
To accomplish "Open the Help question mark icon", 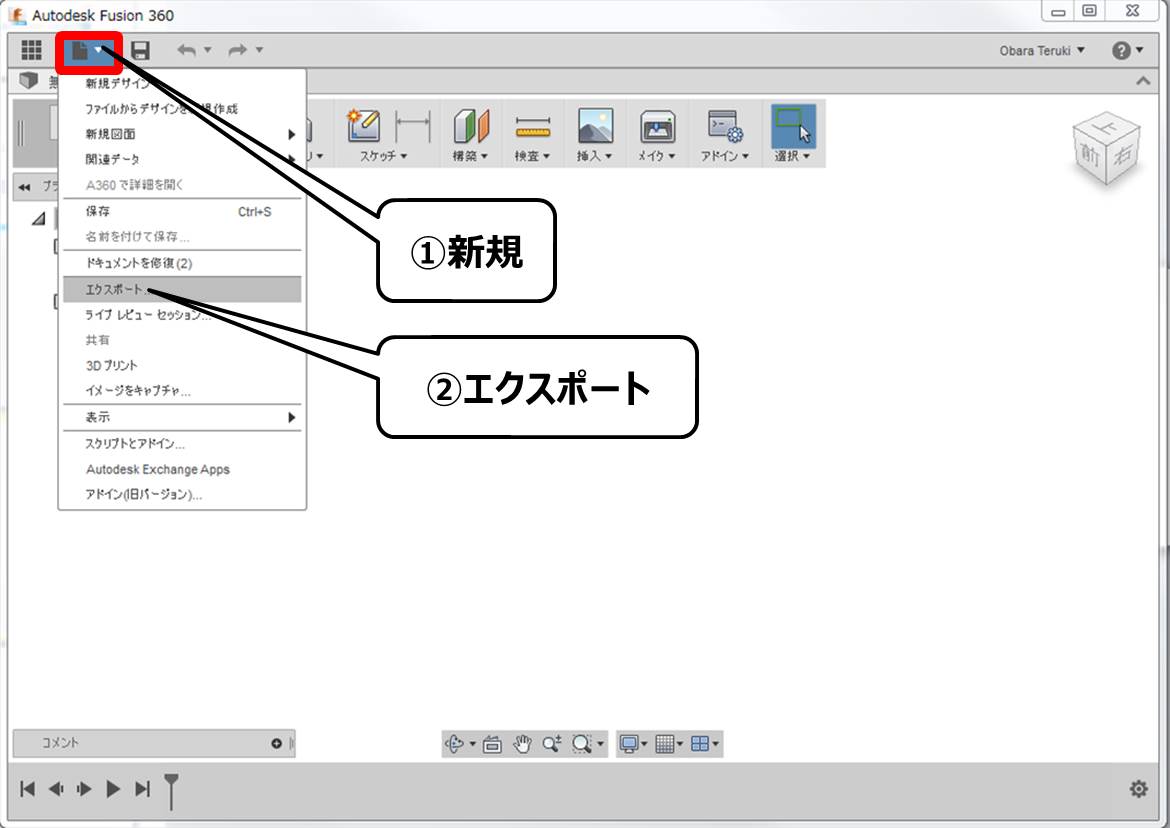I will pos(1121,50).
